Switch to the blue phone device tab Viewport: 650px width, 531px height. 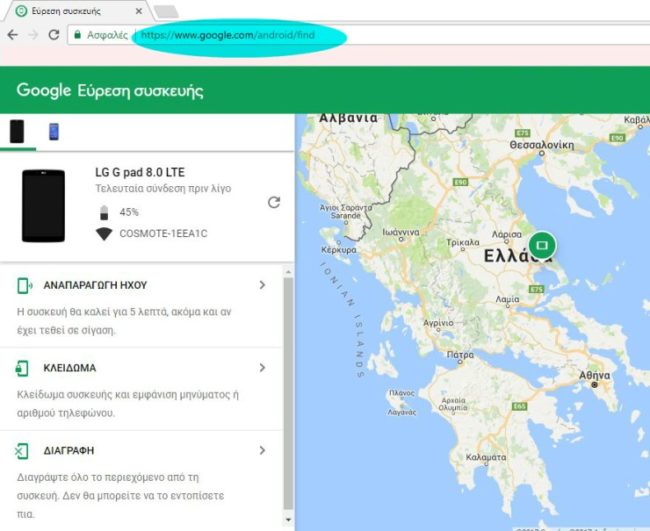point(53,131)
